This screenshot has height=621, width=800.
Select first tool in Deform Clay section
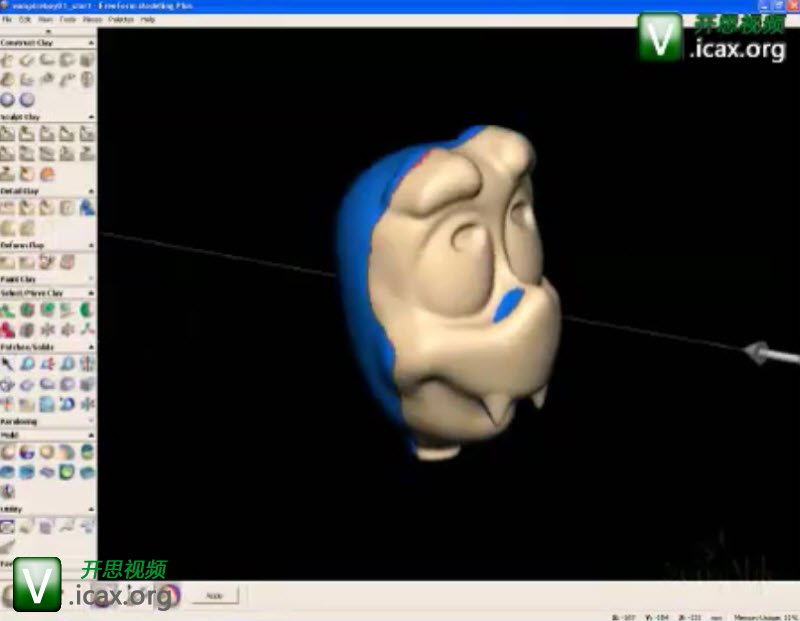click(8, 262)
